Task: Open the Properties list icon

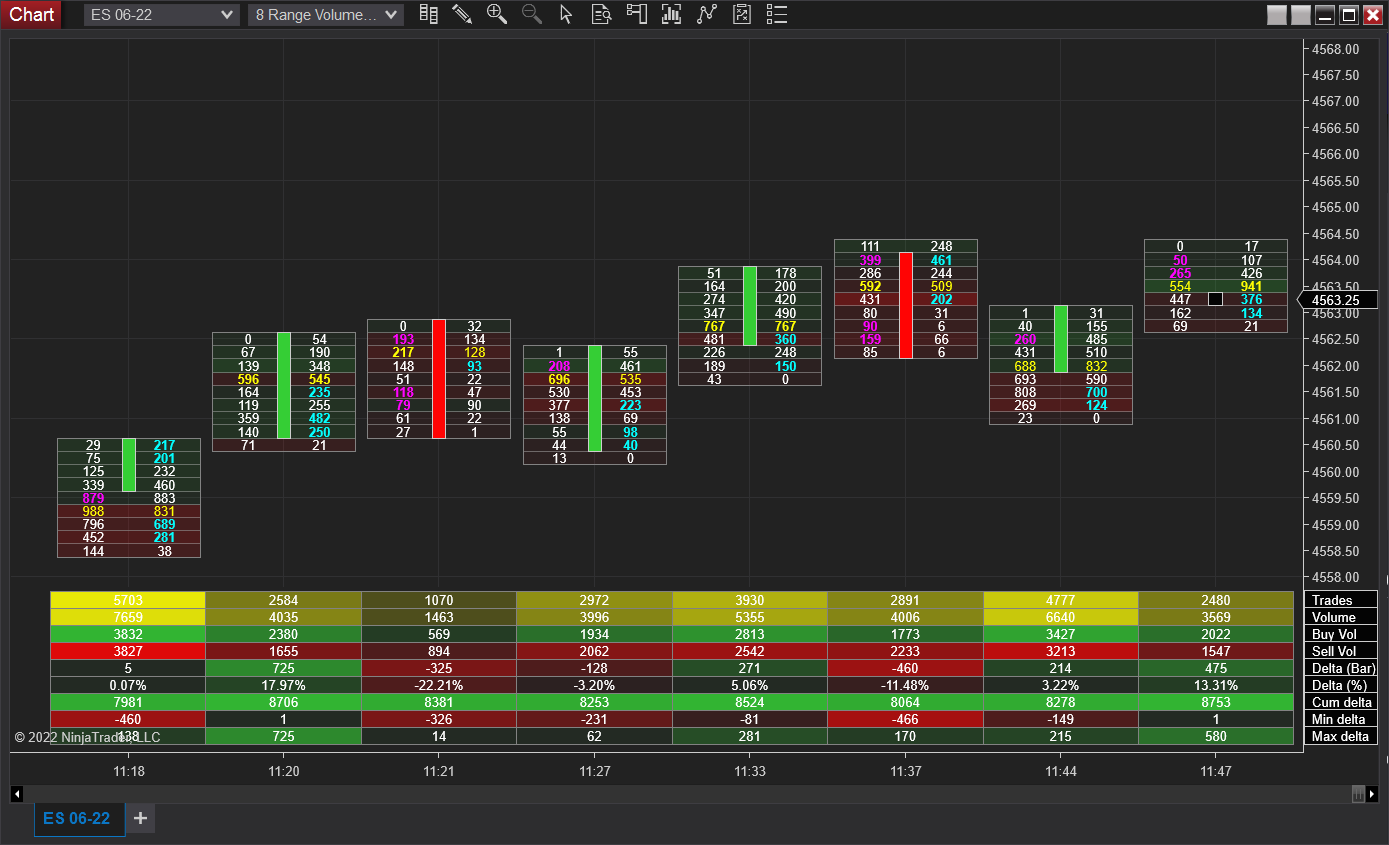Action: click(776, 14)
